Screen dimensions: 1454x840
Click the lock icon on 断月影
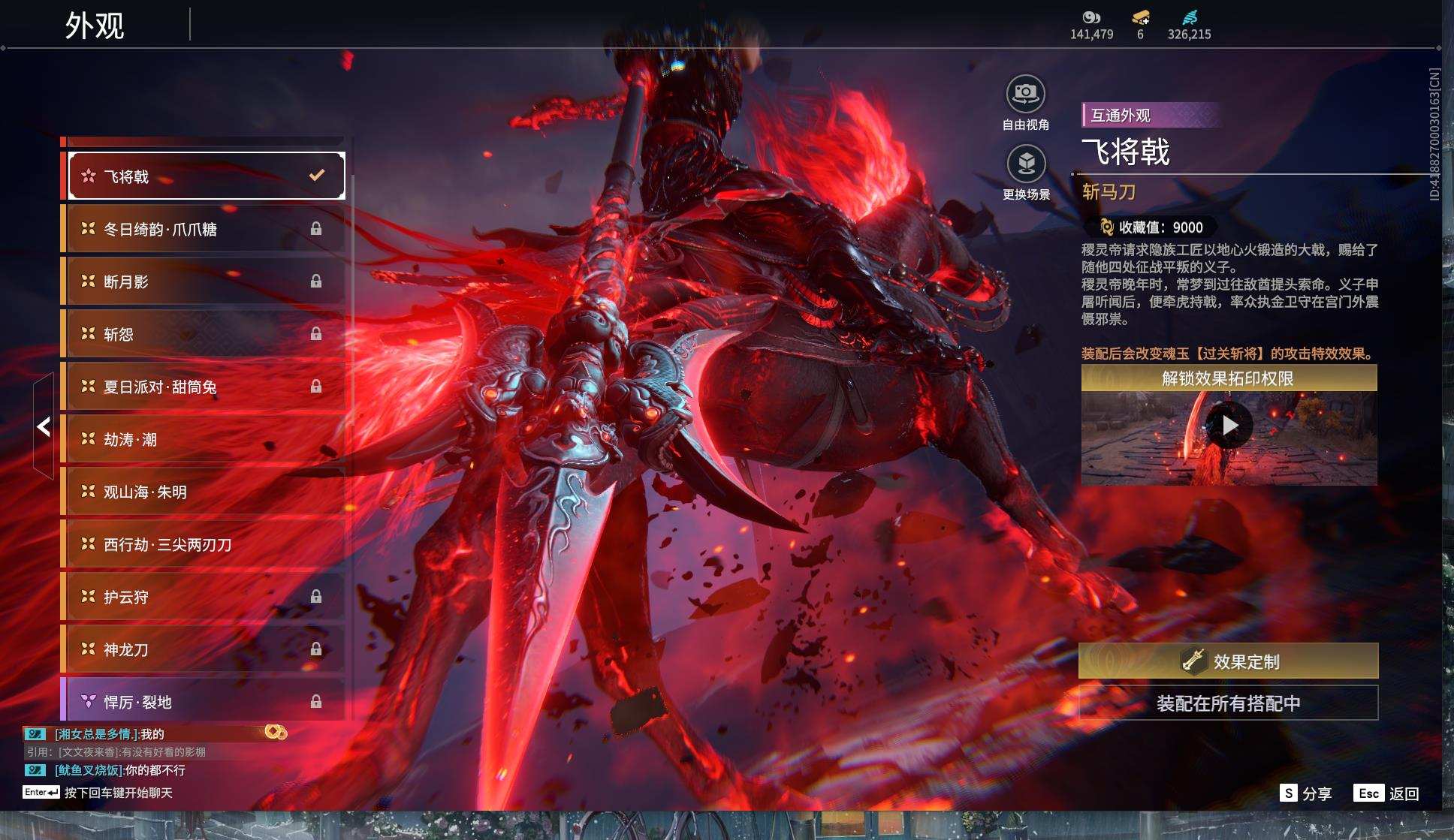tap(316, 281)
